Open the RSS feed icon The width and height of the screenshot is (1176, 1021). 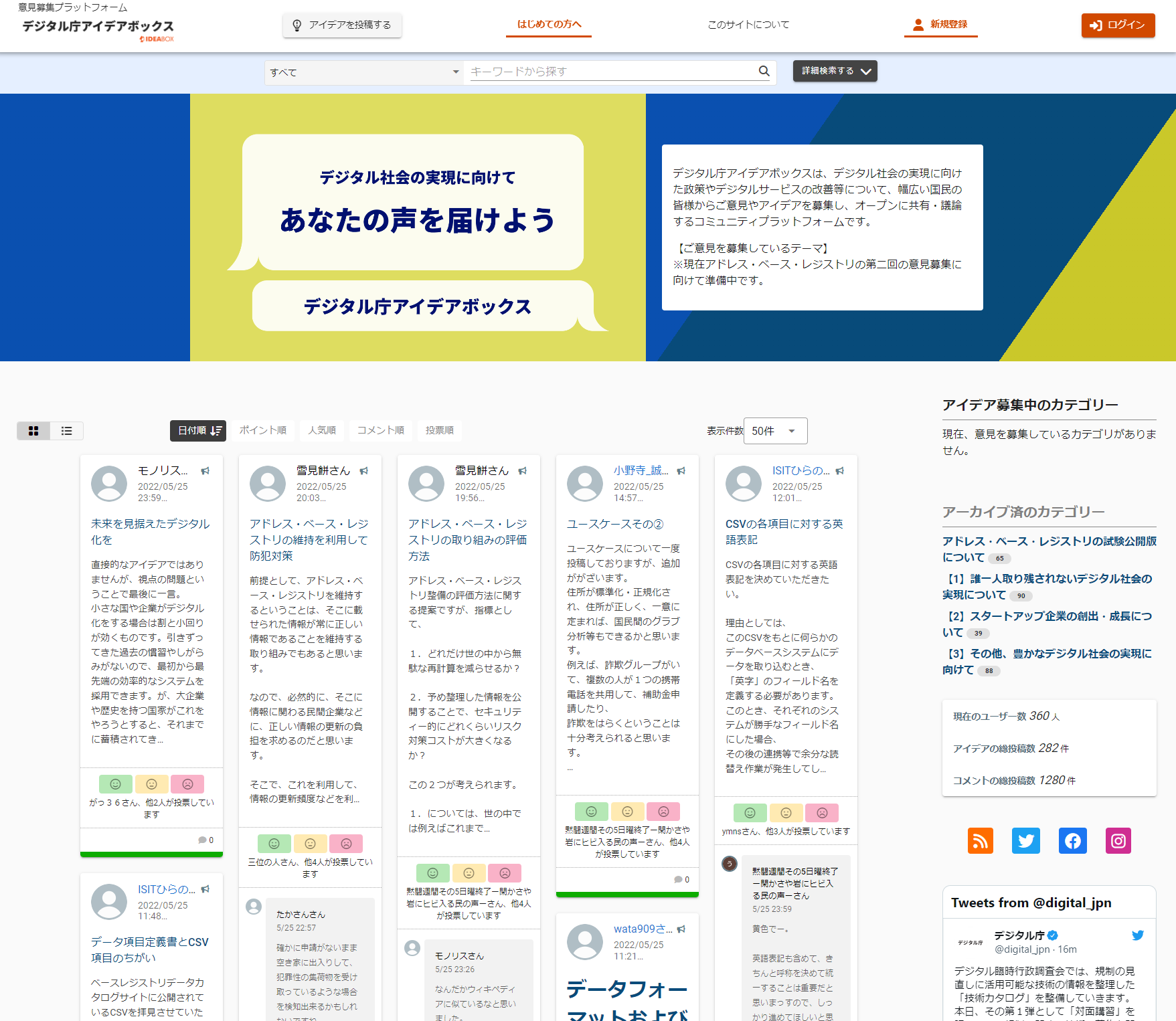(x=980, y=841)
